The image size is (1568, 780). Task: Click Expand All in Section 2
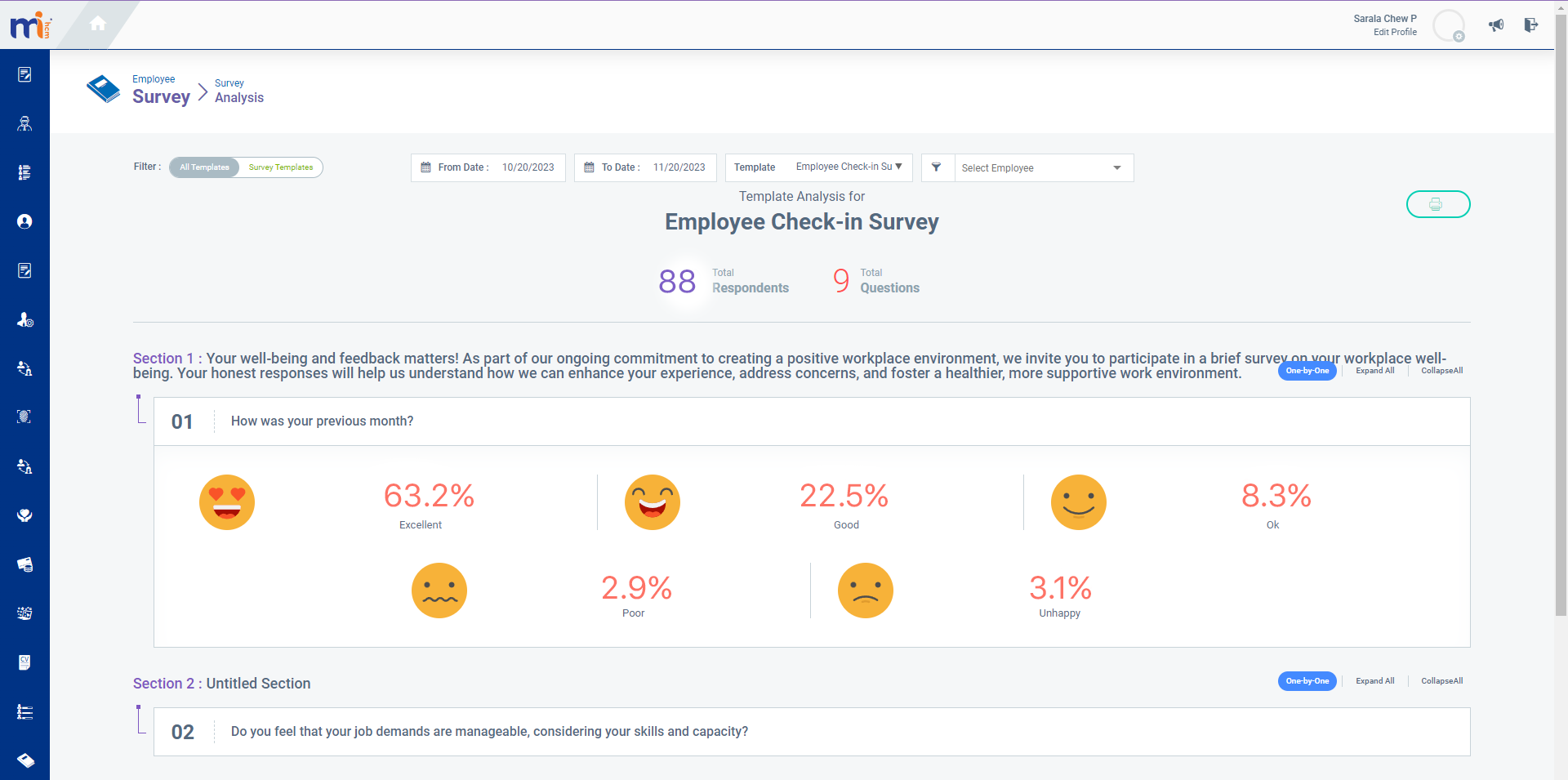pyautogui.click(x=1374, y=680)
